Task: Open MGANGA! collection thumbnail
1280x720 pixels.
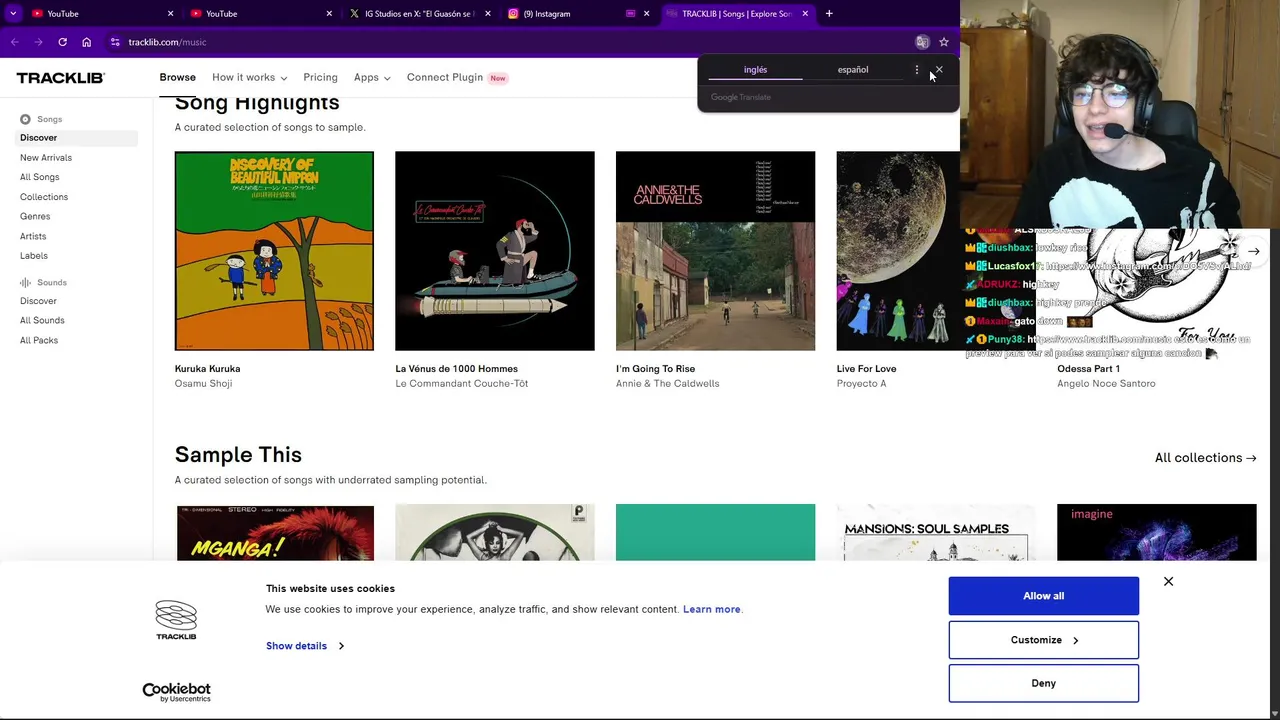Action: tap(275, 533)
